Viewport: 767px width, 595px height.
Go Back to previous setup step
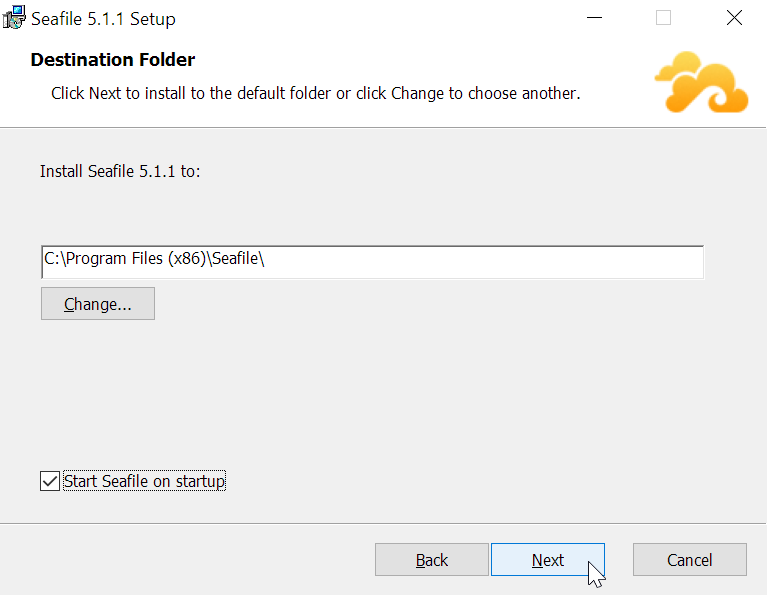pyautogui.click(x=431, y=559)
